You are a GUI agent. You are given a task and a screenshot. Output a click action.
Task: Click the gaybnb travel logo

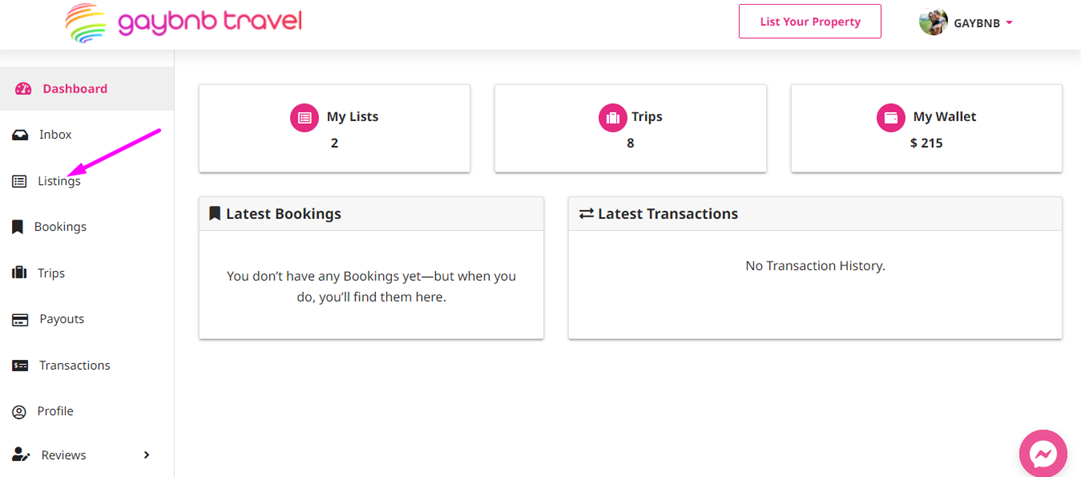pyautogui.click(x=183, y=23)
